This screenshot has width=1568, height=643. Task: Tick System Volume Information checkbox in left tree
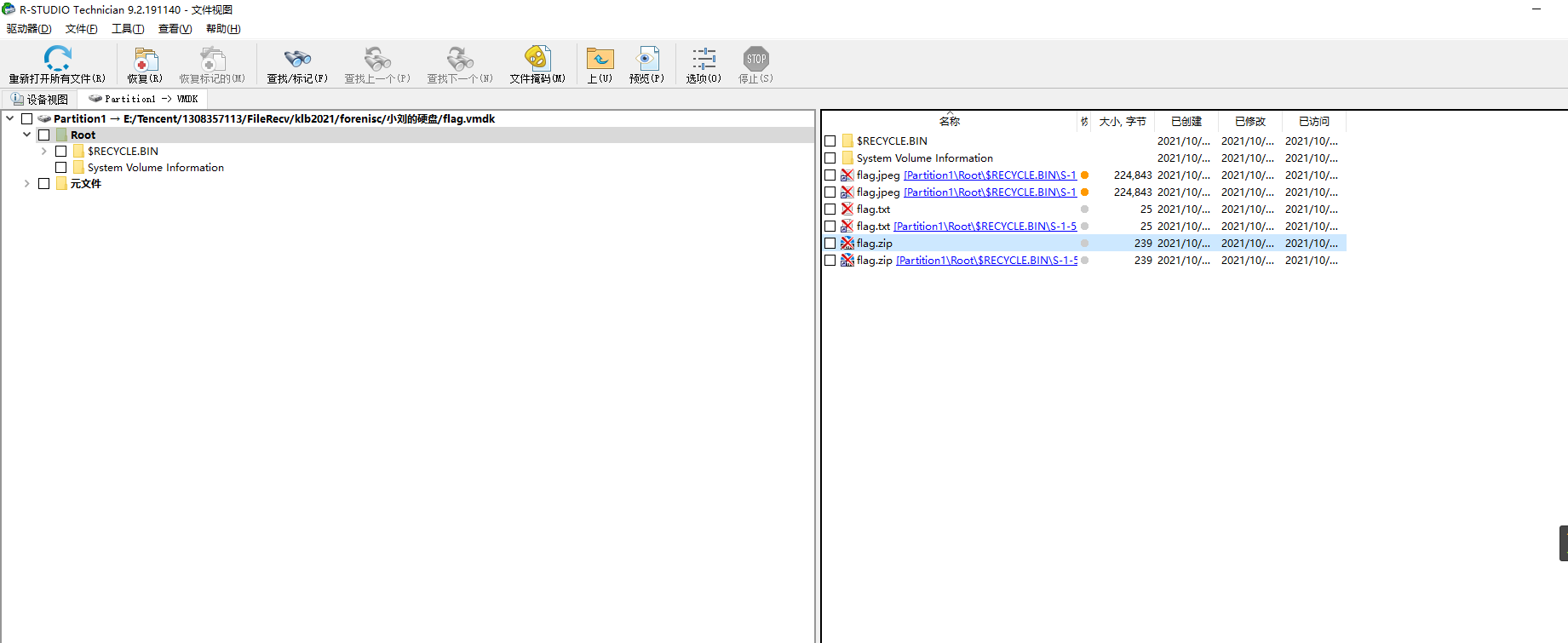[61, 168]
